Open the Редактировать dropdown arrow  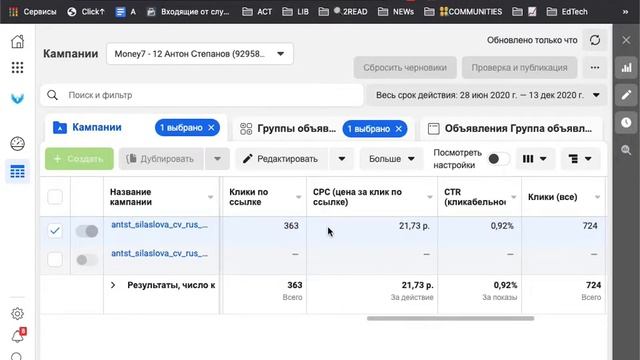pyautogui.click(x=342, y=159)
